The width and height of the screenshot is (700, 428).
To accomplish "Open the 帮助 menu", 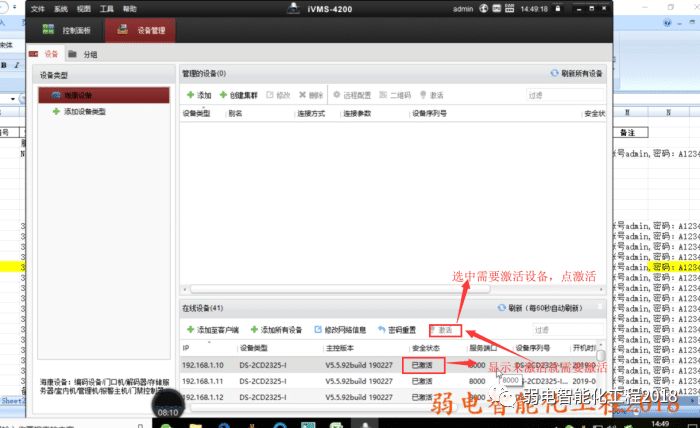I will [x=129, y=9].
